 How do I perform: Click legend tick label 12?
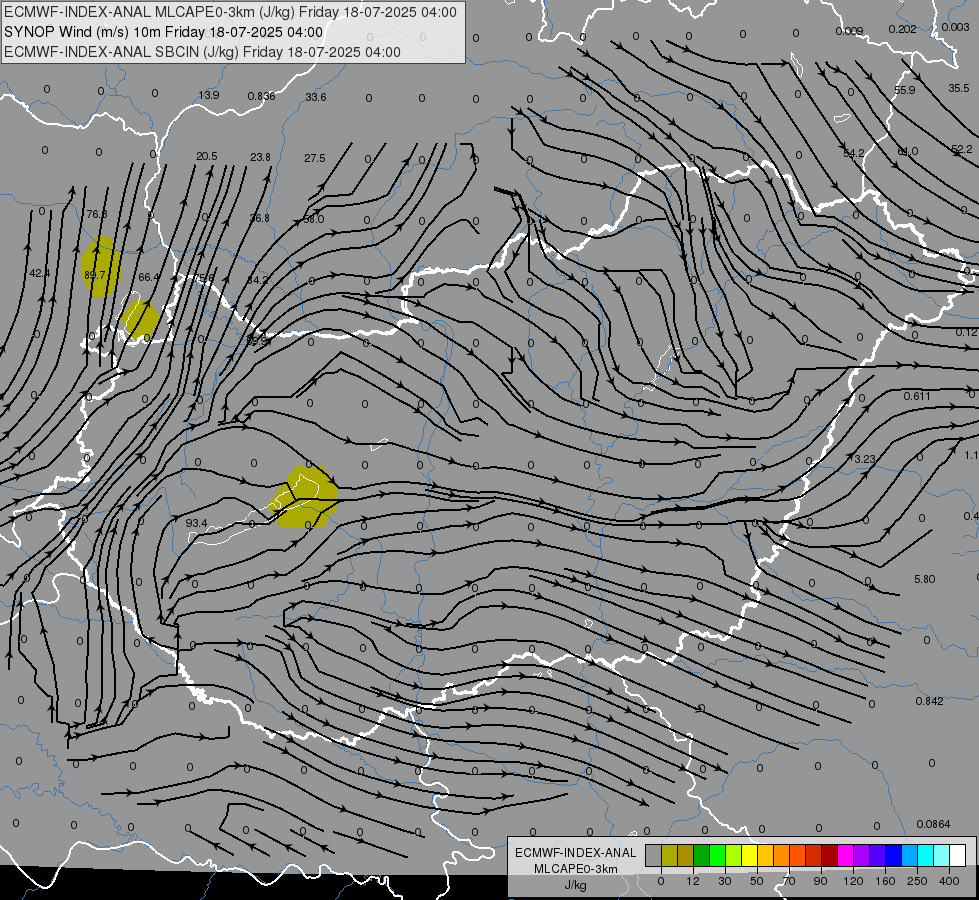tap(692, 881)
